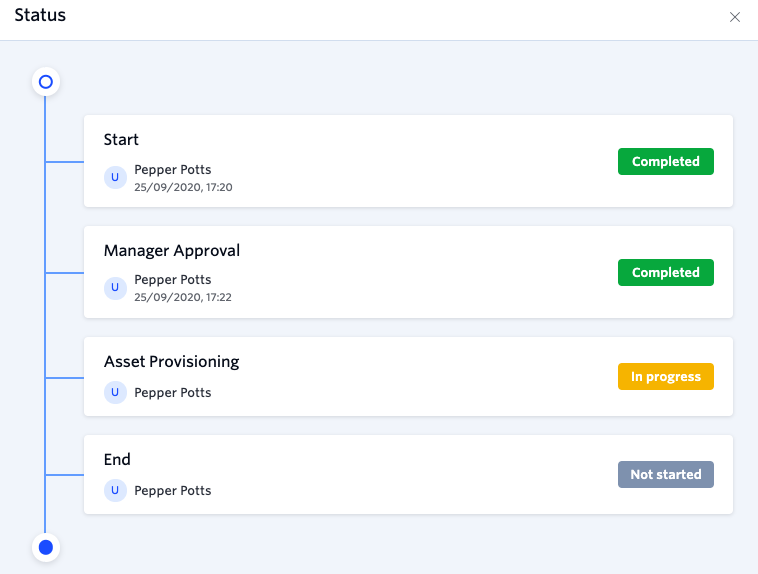This screenshot has width=758, height=574.
Task: Click the user avatar in the Manager Approval step
Action: (x=115, y=288)
